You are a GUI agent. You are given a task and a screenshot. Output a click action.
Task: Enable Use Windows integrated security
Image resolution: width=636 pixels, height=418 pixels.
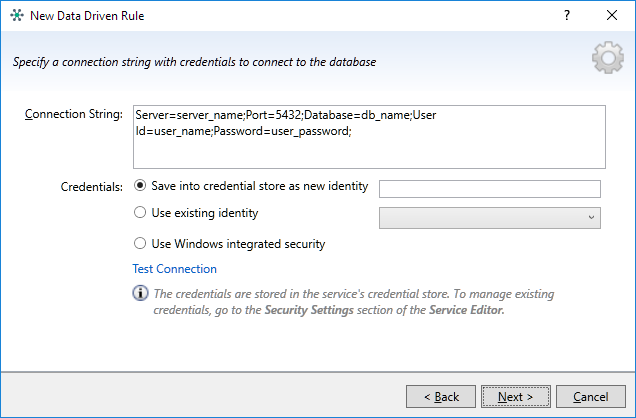[x=140, y=243]
